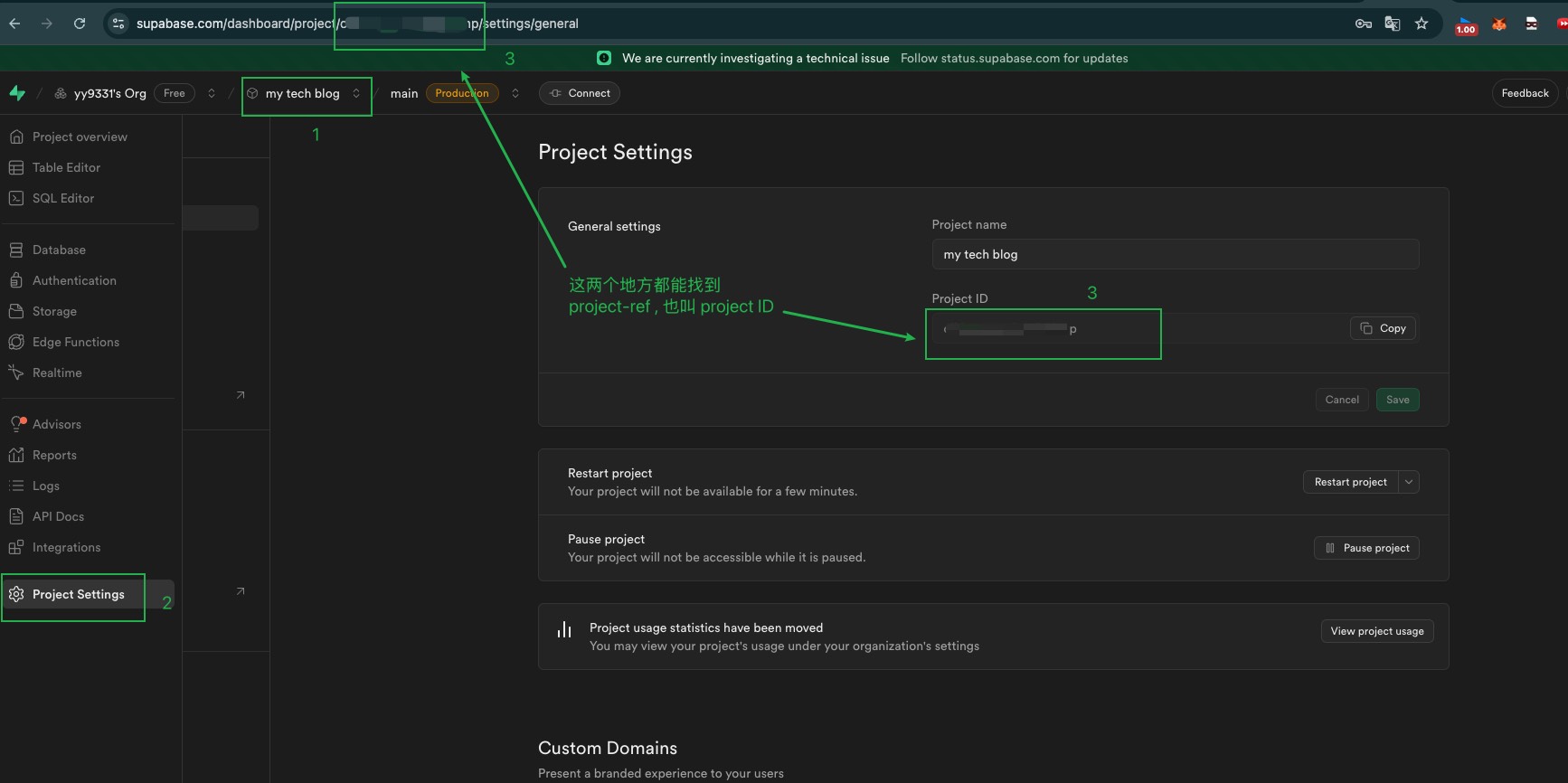Image resolution: width=1568 pixels, height=783 pixels.
Task: Click the browser address bar URL
Action: (357, 24)
